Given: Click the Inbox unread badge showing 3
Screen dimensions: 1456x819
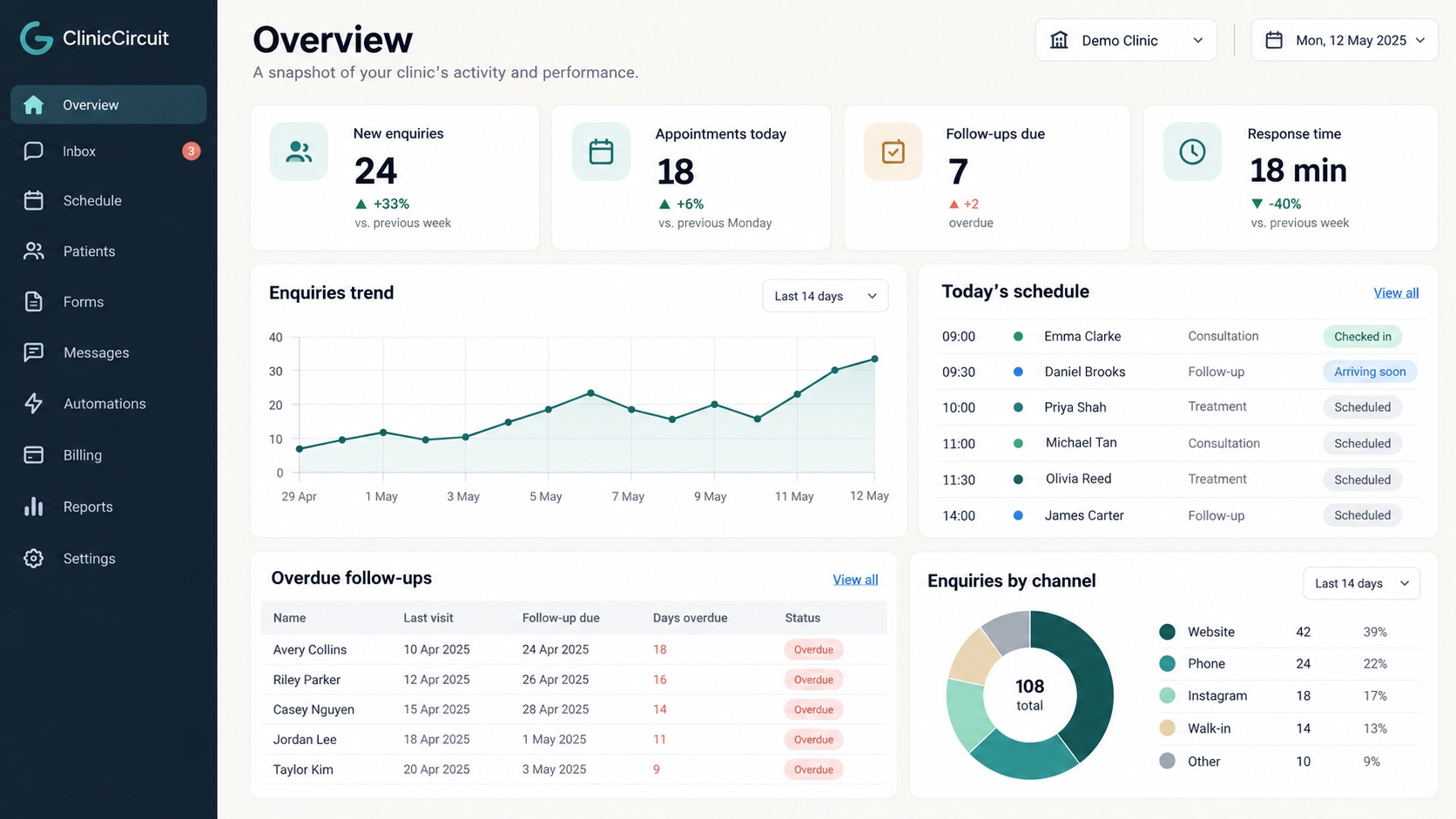Looking at the screenshot, I should coord(192,151).
